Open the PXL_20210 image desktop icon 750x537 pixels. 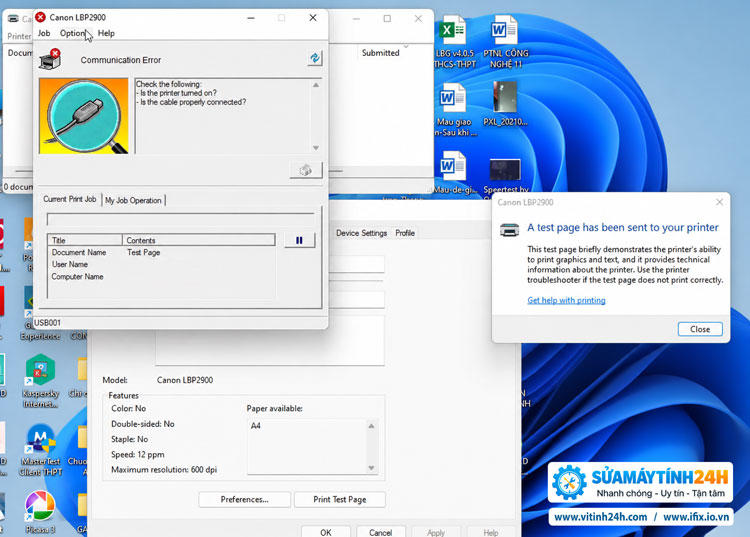tap(505, 104)
